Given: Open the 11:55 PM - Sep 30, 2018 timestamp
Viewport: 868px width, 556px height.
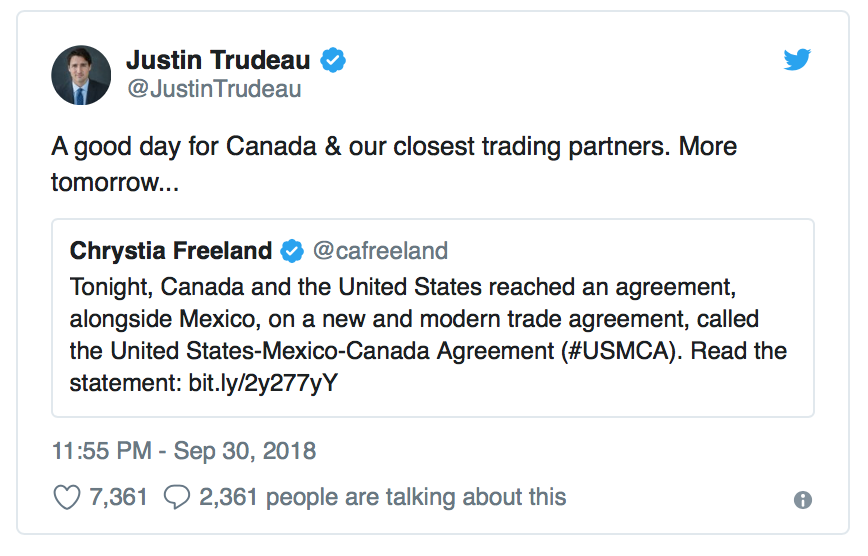Looking at the screenshot, I should coord(184,451).
